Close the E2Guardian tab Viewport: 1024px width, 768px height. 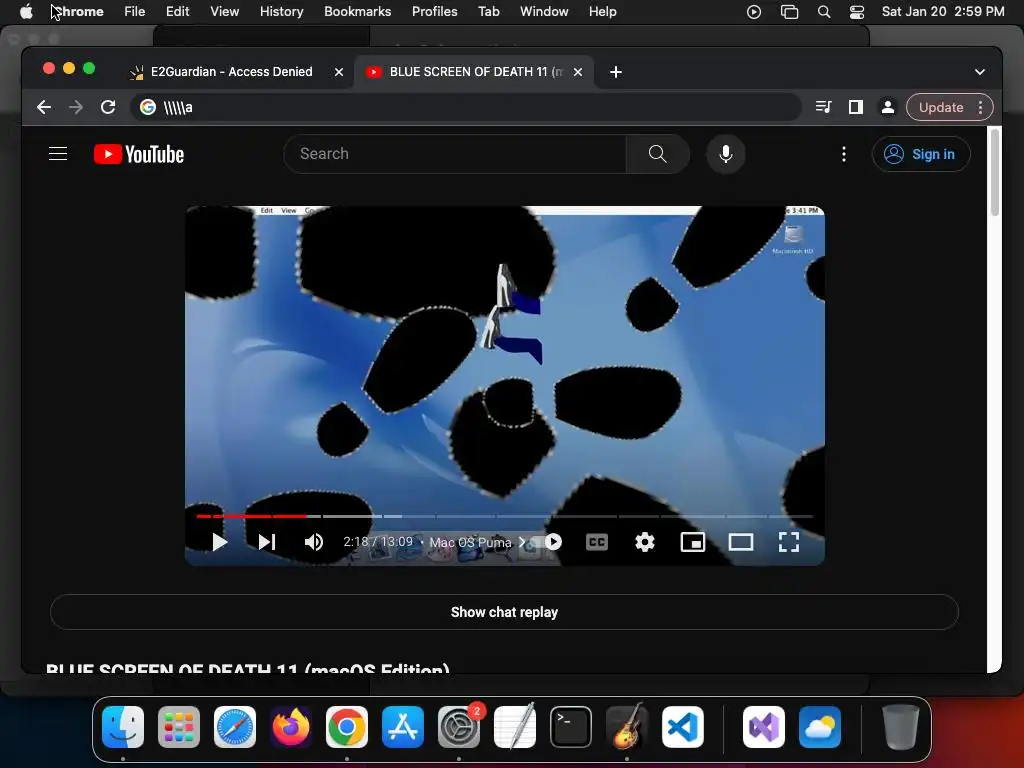(339, 72)
